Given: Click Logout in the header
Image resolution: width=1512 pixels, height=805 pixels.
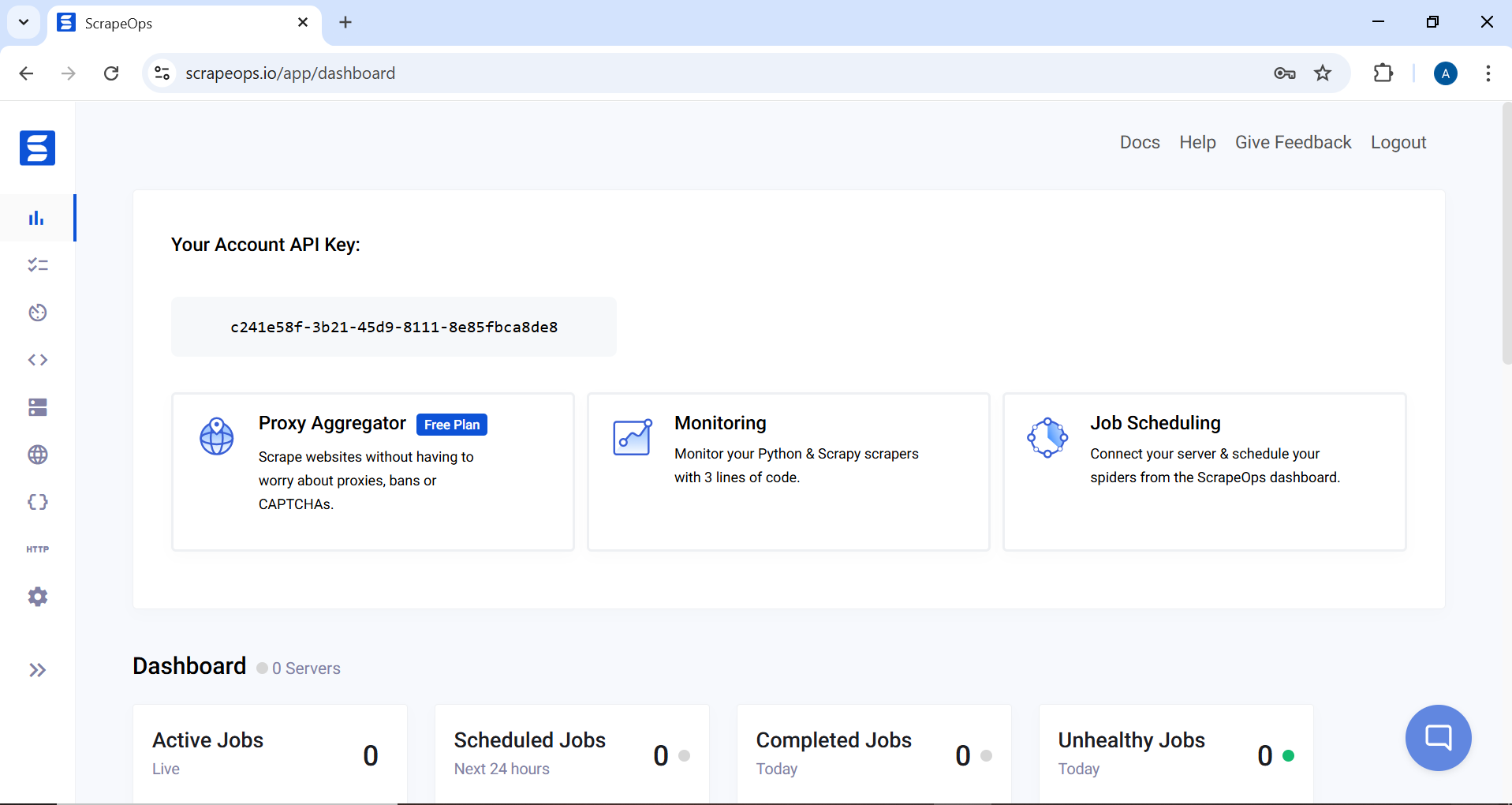Looking at the screenshot, I should (x=1398, y=142).
